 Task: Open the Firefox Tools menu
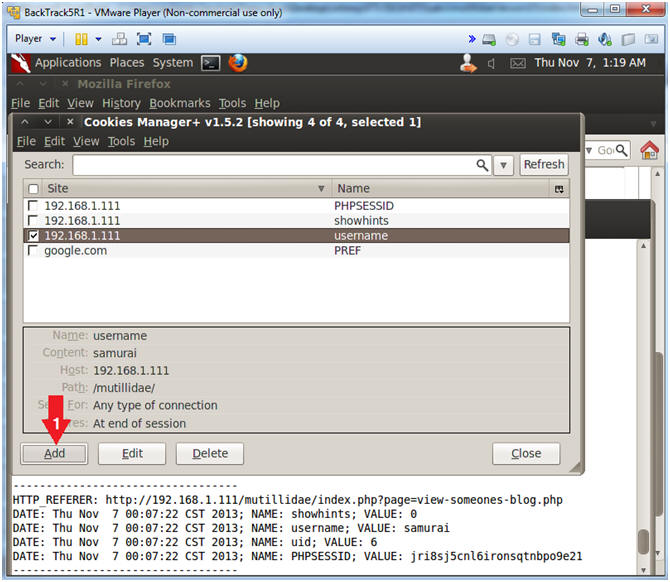click(x=232, y=103)
